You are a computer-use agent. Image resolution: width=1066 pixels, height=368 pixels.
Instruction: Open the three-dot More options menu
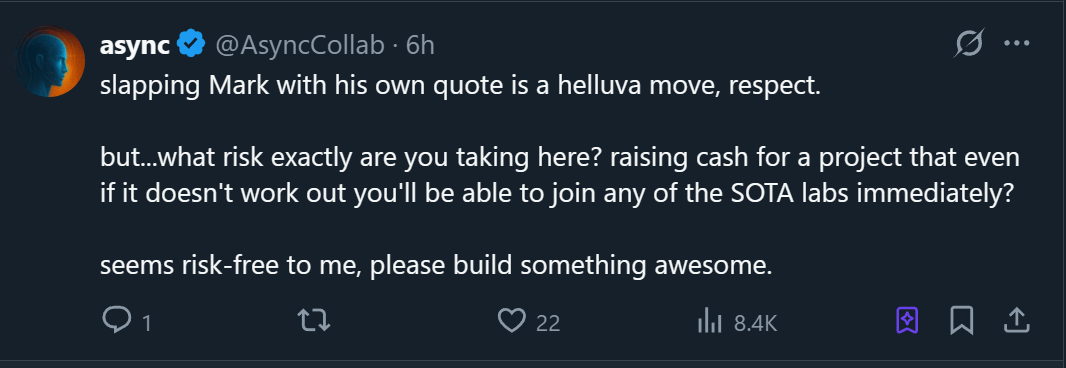pyautogui.click(x=1016, y=44)
